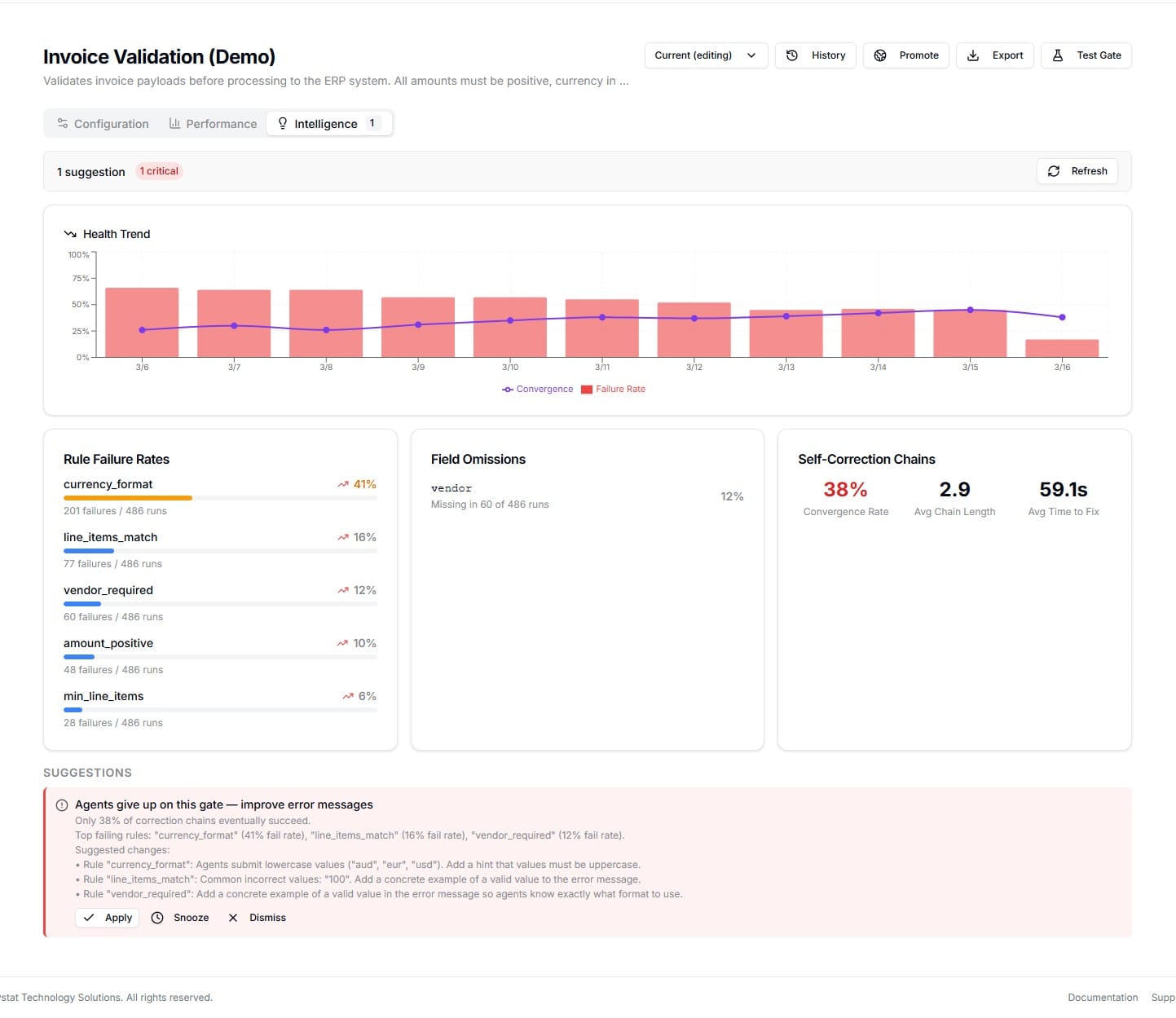
Task: Click the History clock icon
Action: click(x=792, y=55)
